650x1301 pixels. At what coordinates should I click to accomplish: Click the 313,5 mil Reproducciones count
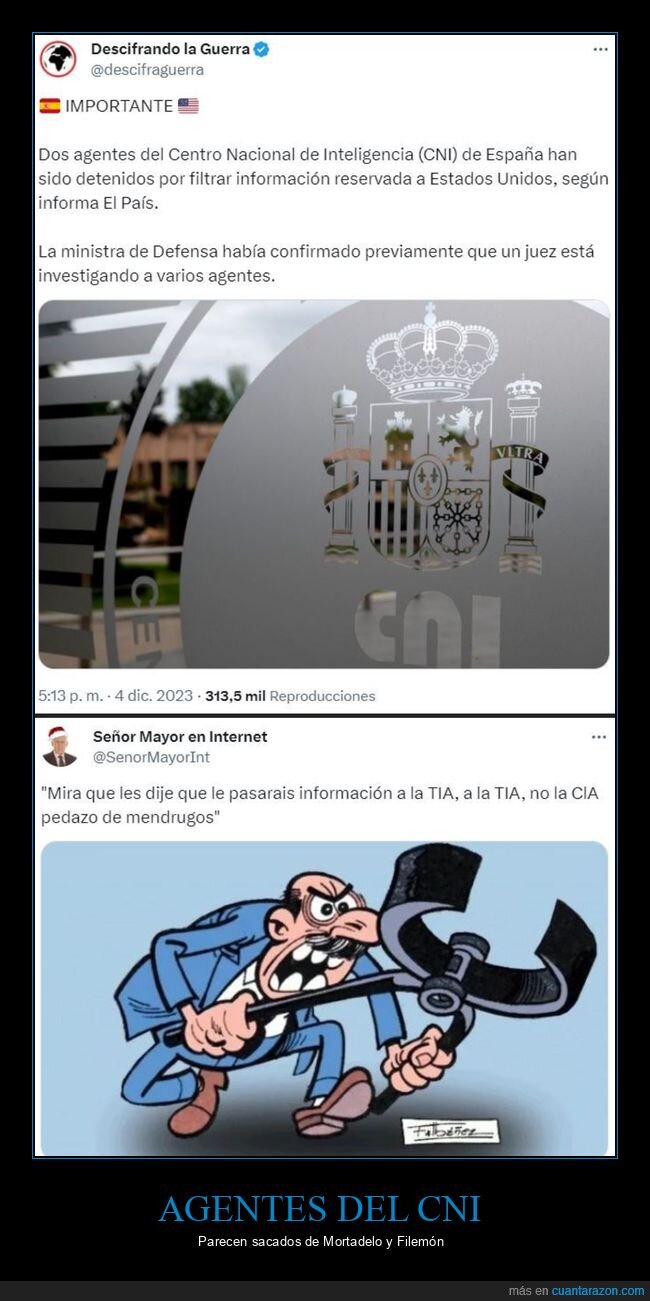290,696
